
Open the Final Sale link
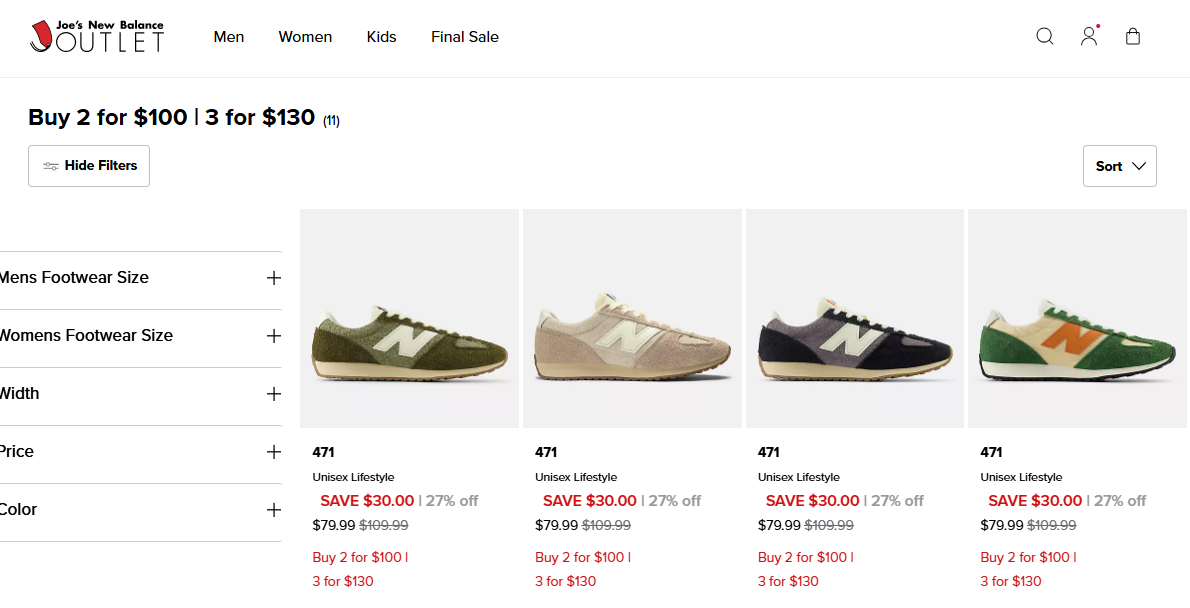click(465, 37)
